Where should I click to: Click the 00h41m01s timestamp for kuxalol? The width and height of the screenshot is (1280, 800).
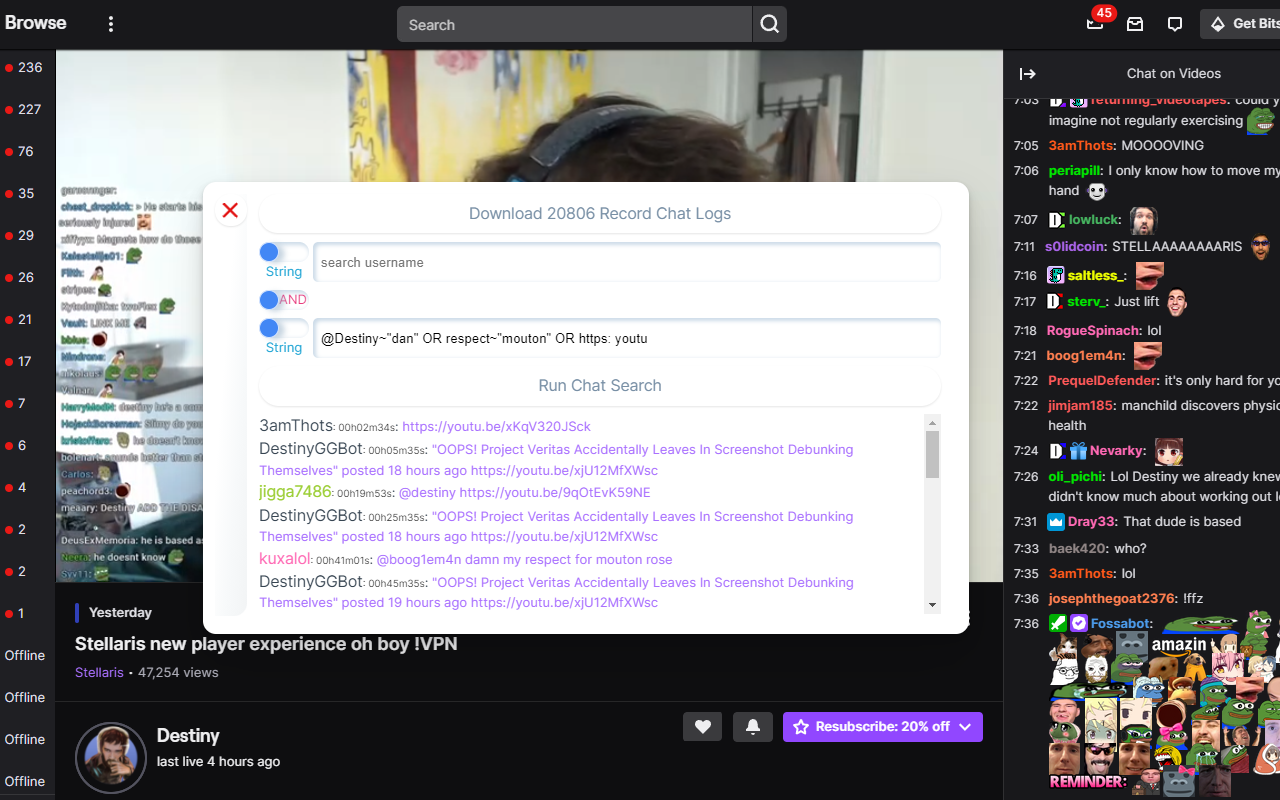point(344,561)
